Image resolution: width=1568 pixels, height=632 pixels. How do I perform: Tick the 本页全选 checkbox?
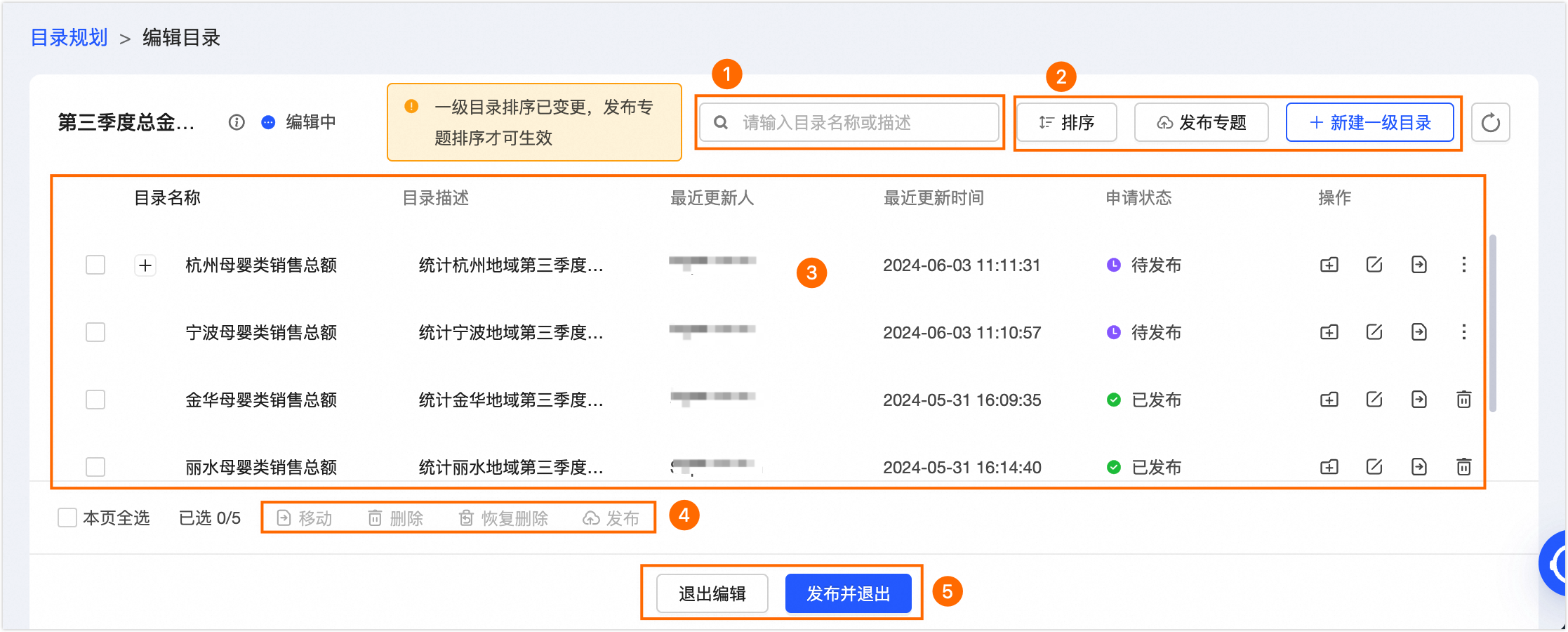67,518
